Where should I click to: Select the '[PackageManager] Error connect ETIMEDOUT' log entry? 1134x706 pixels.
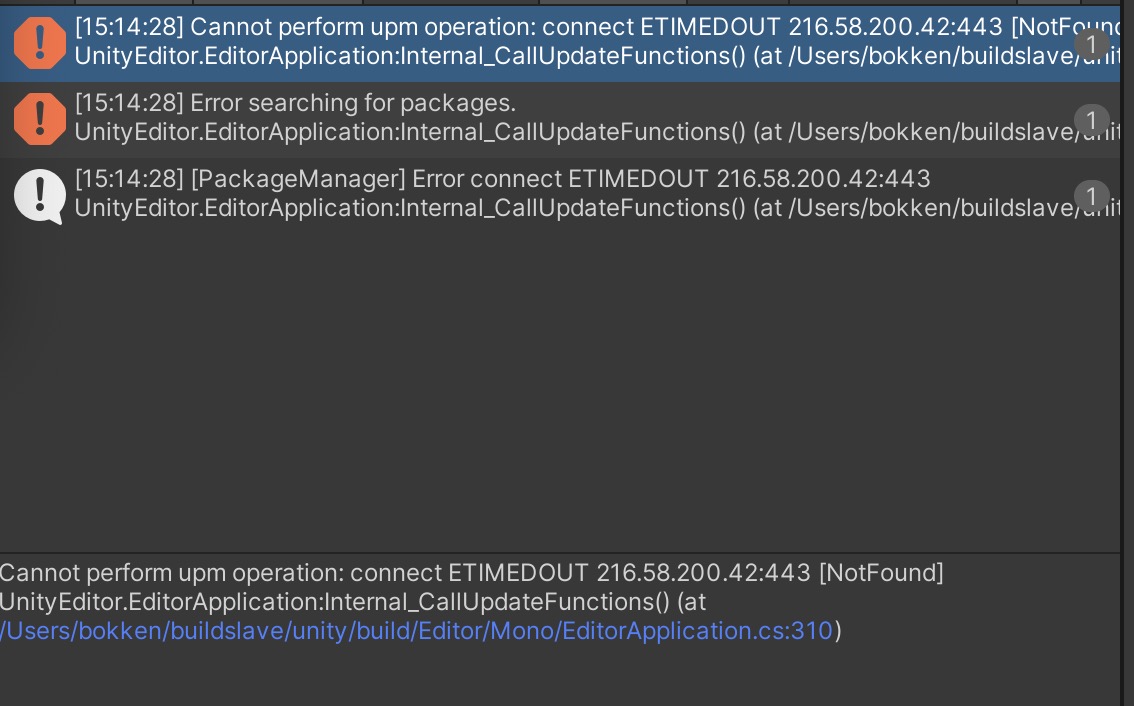tap(560, 195)
